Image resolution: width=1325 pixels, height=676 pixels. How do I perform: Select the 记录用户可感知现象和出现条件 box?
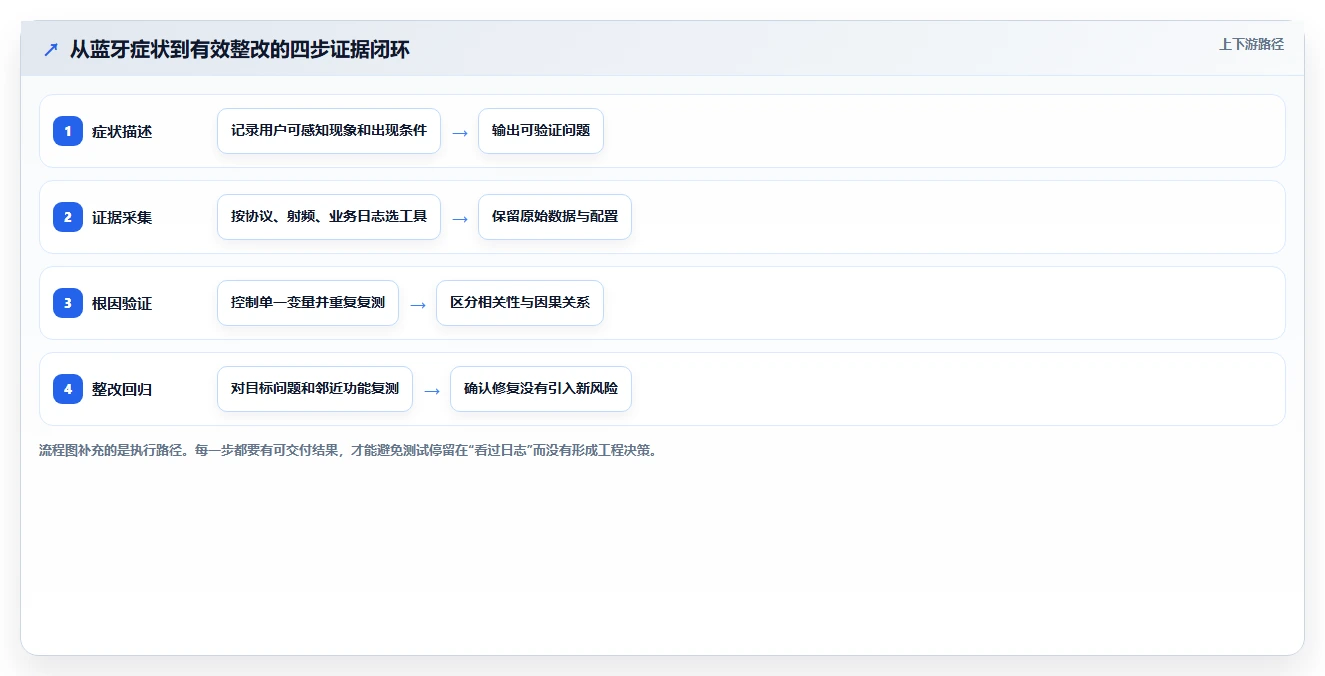[329, 131]
